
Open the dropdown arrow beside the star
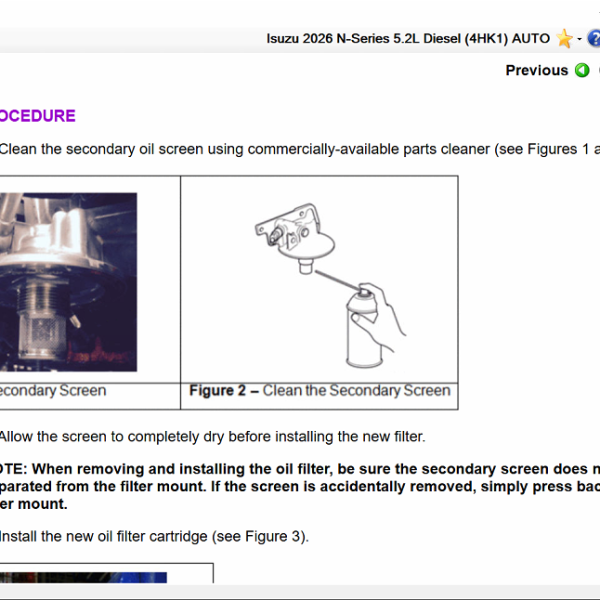pos(579,39)
